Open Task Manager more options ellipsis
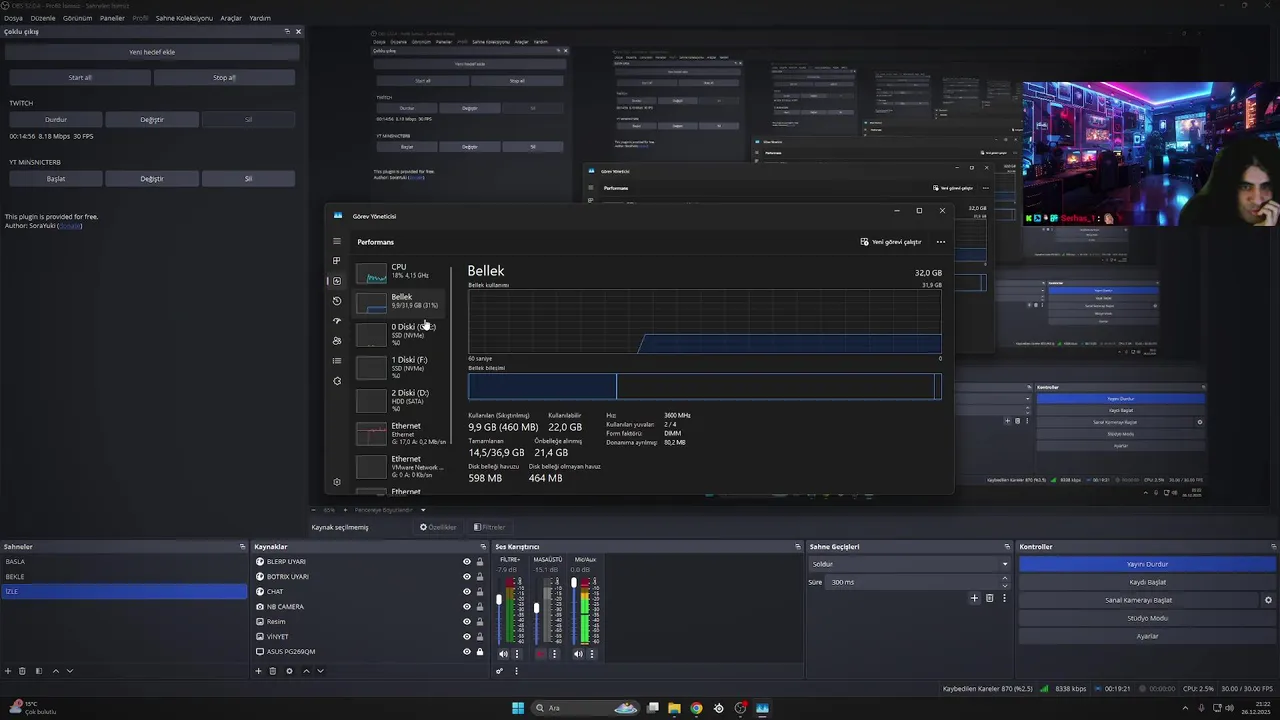1280x720 pixels. 940,242
